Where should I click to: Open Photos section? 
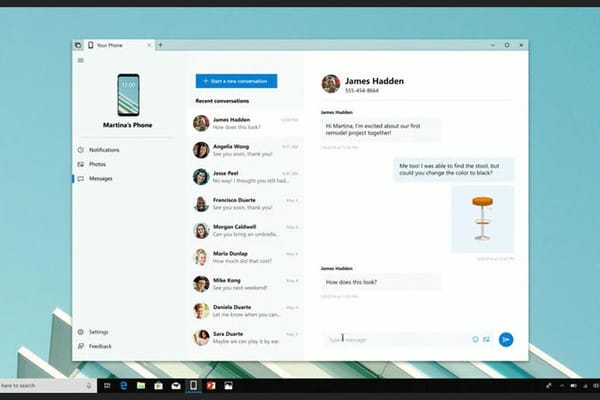tap(97, 164)
